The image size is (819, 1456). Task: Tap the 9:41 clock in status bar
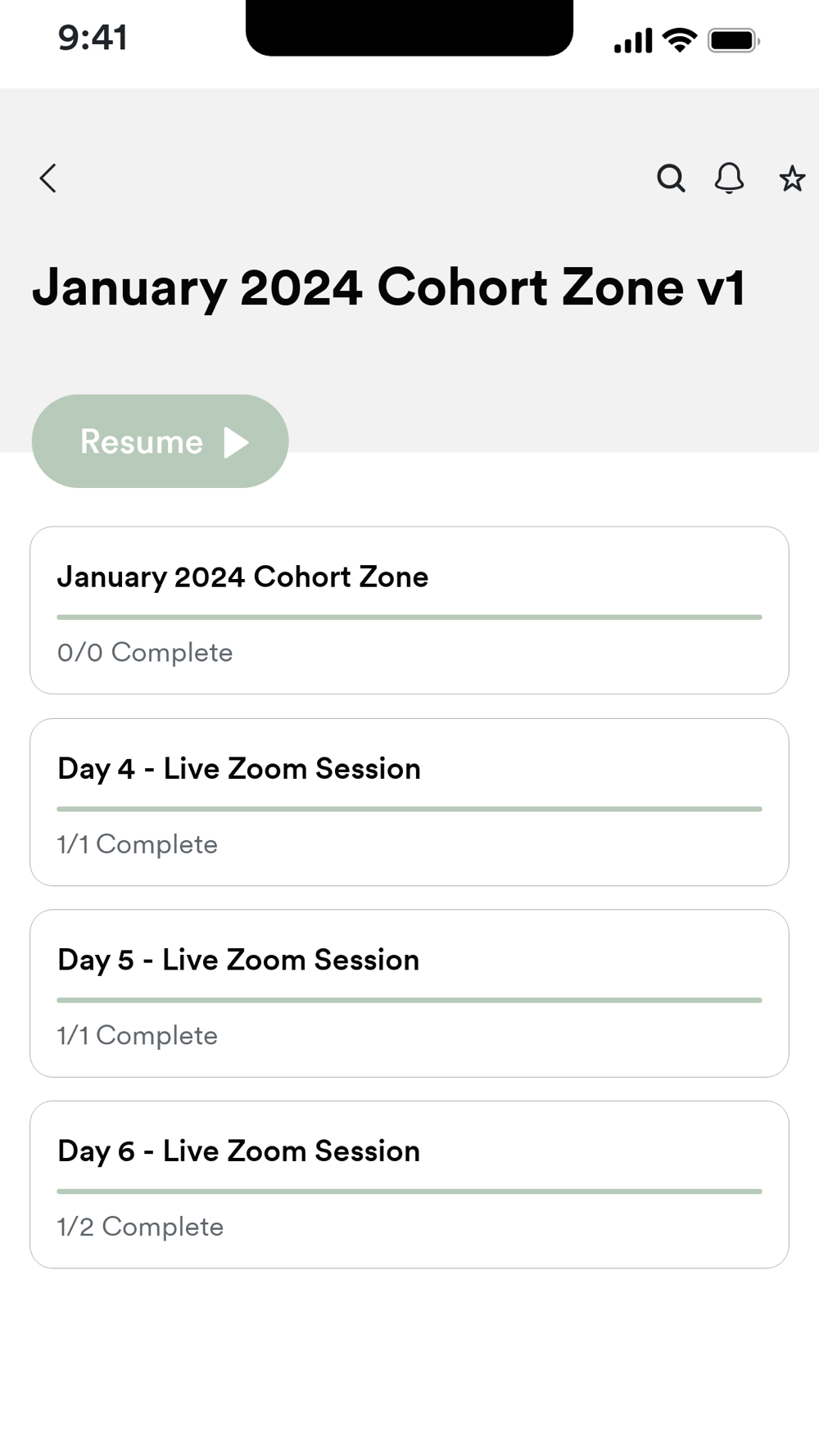[x=93, y=38]
